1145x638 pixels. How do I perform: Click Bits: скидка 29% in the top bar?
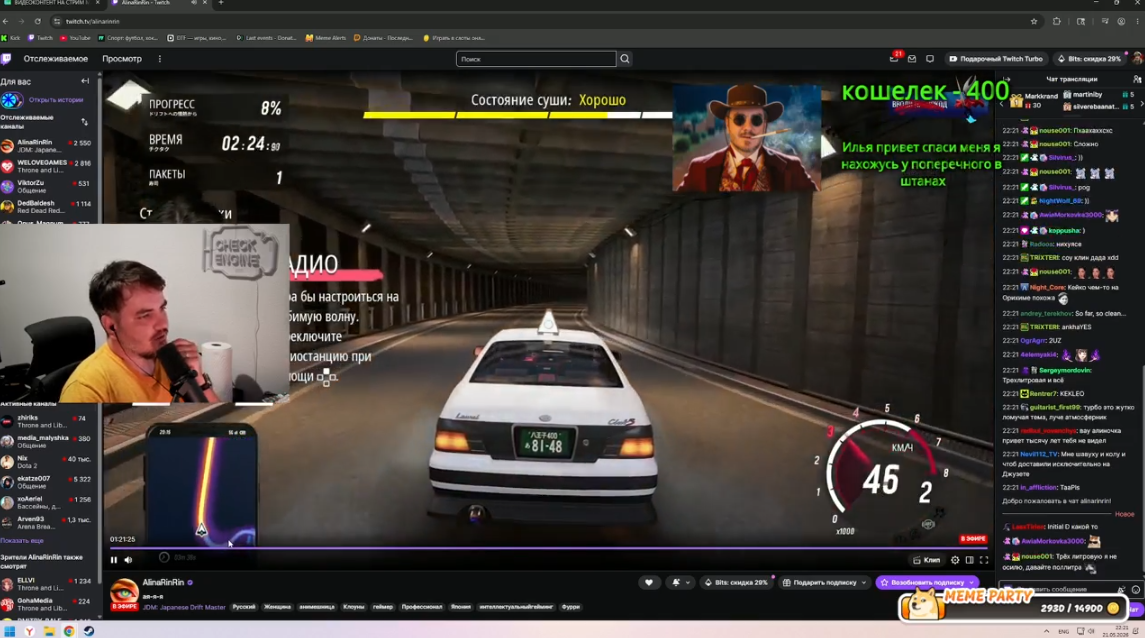1089,59
